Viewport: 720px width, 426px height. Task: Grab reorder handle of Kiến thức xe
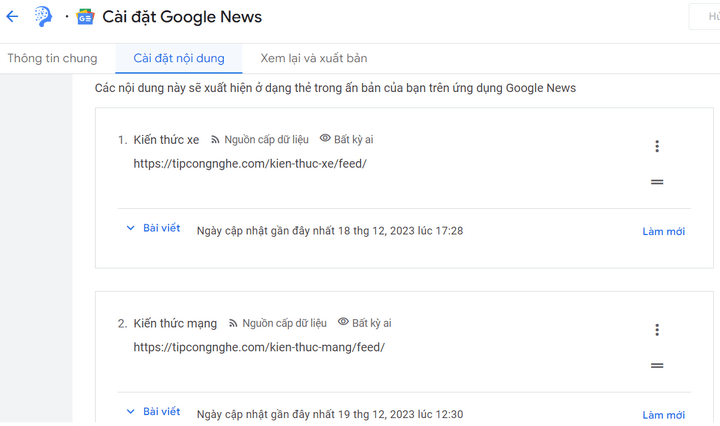click(657, 182)
